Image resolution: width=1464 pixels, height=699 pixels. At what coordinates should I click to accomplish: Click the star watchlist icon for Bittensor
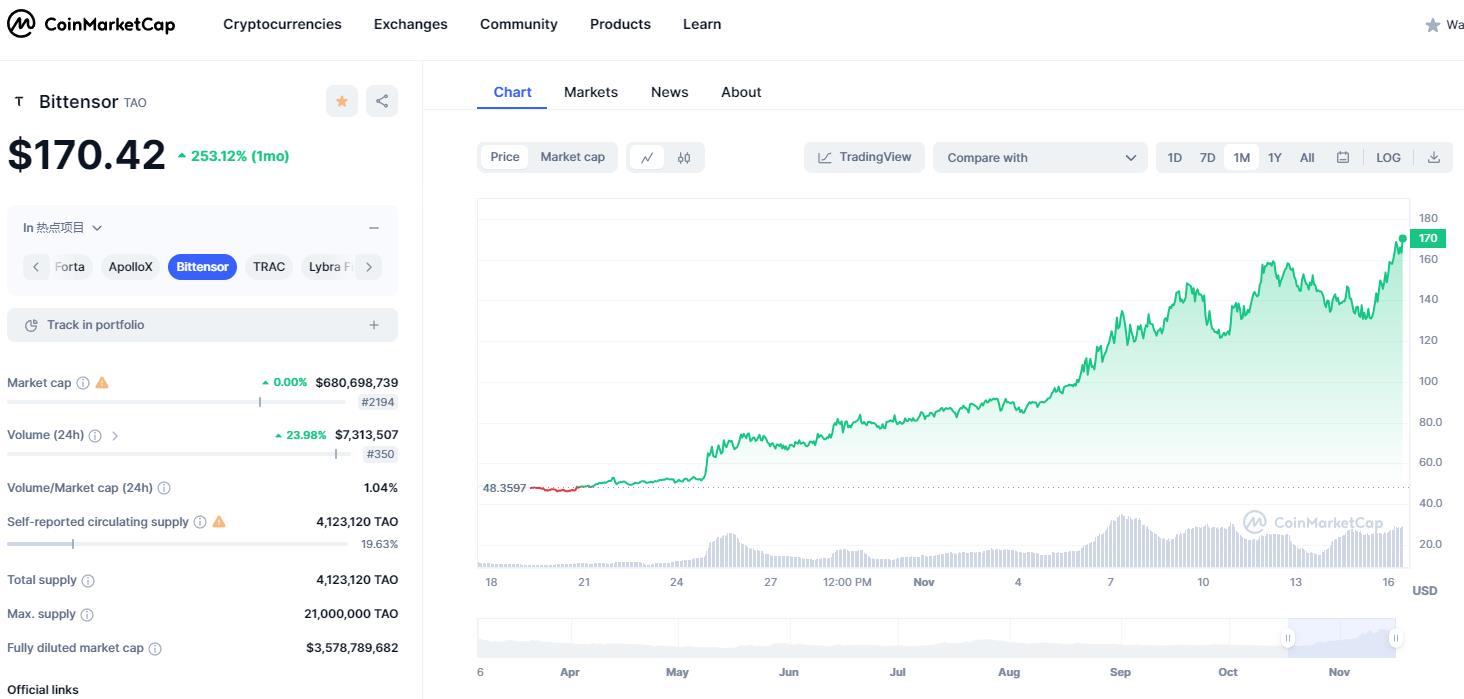(342, 101)
